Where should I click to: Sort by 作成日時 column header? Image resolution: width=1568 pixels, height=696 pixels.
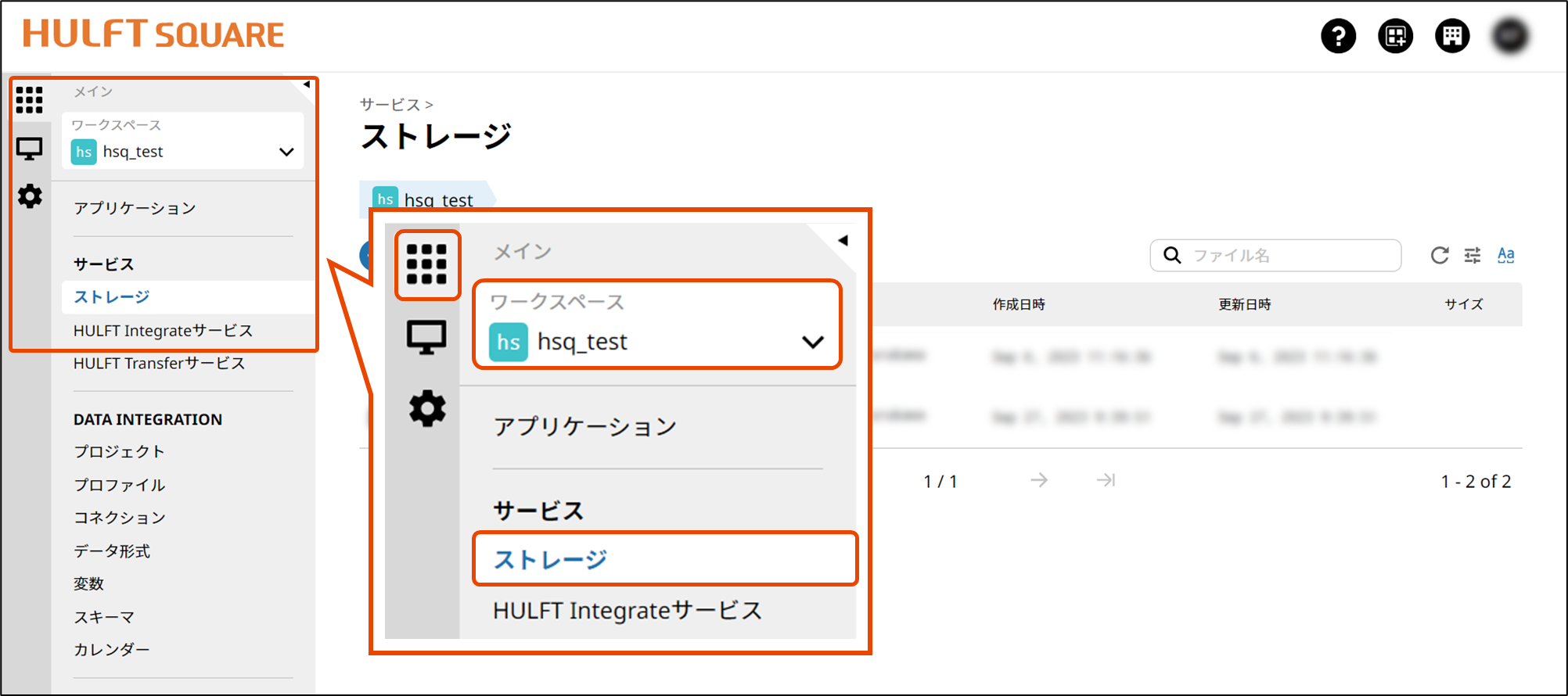coord(1019,304)
